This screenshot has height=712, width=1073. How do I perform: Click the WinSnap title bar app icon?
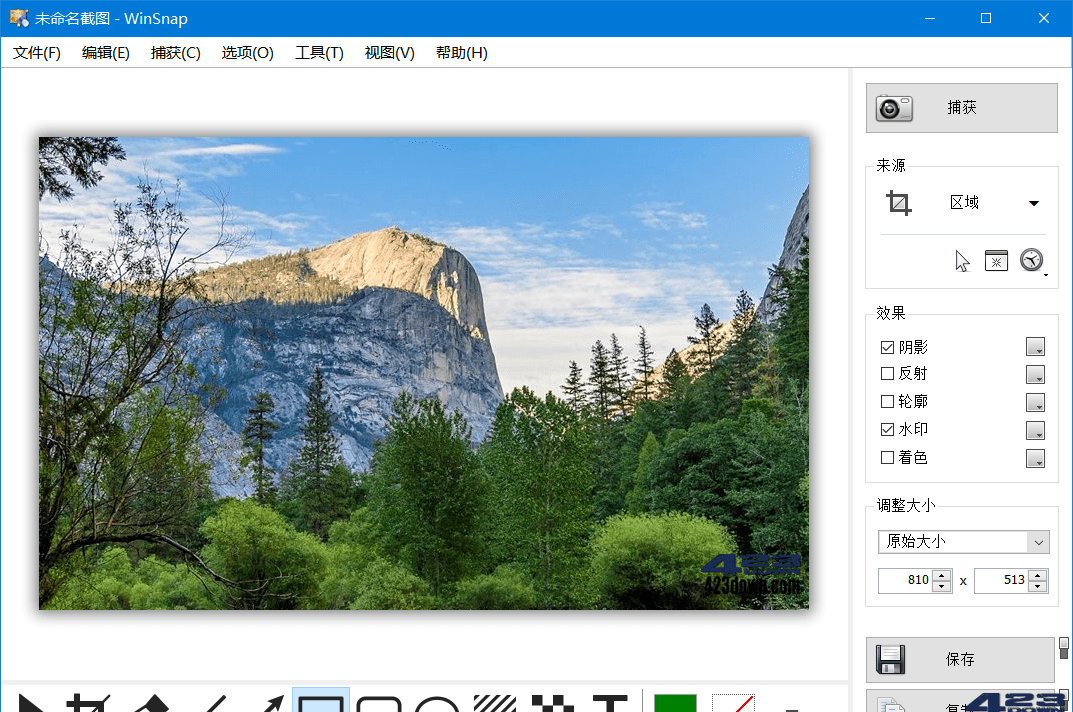tap(19, 18)
